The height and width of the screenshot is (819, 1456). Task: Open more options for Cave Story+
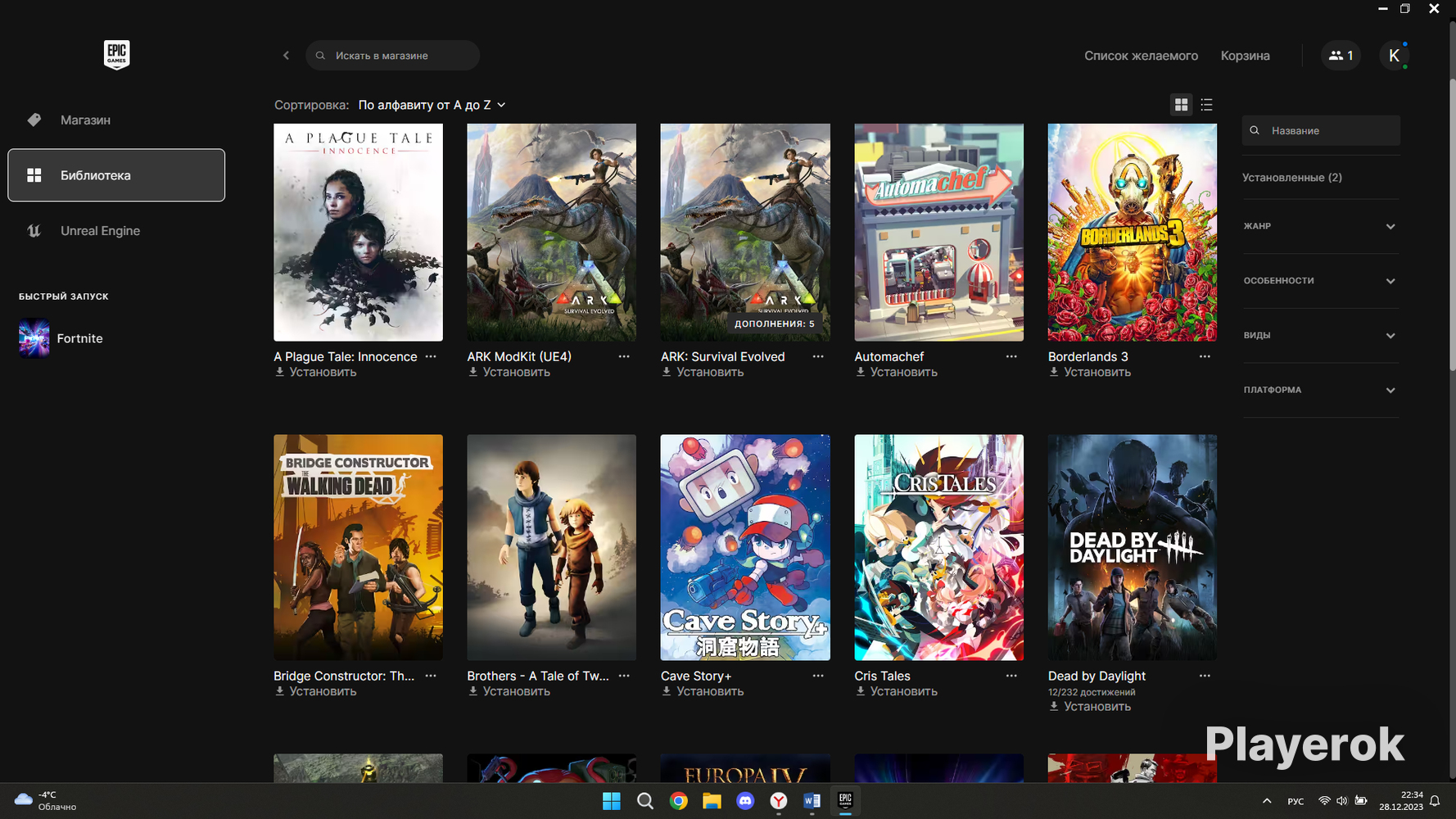point(818,676)
